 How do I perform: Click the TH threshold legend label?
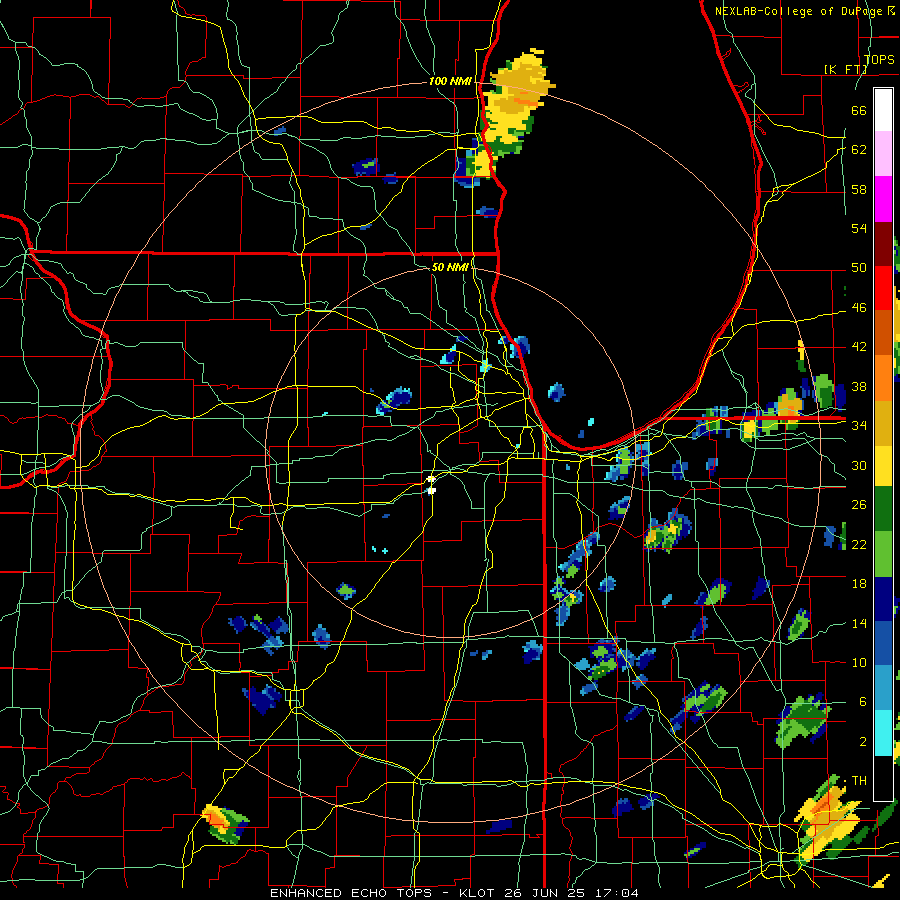tap(859, 781)
